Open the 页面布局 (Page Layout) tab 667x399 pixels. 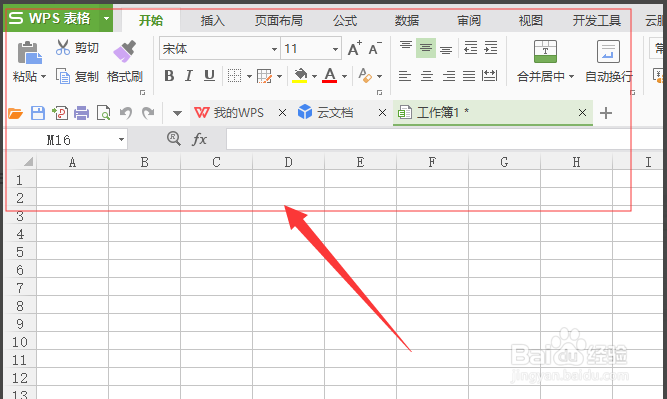pyautogui.click(x=279, y=20)
